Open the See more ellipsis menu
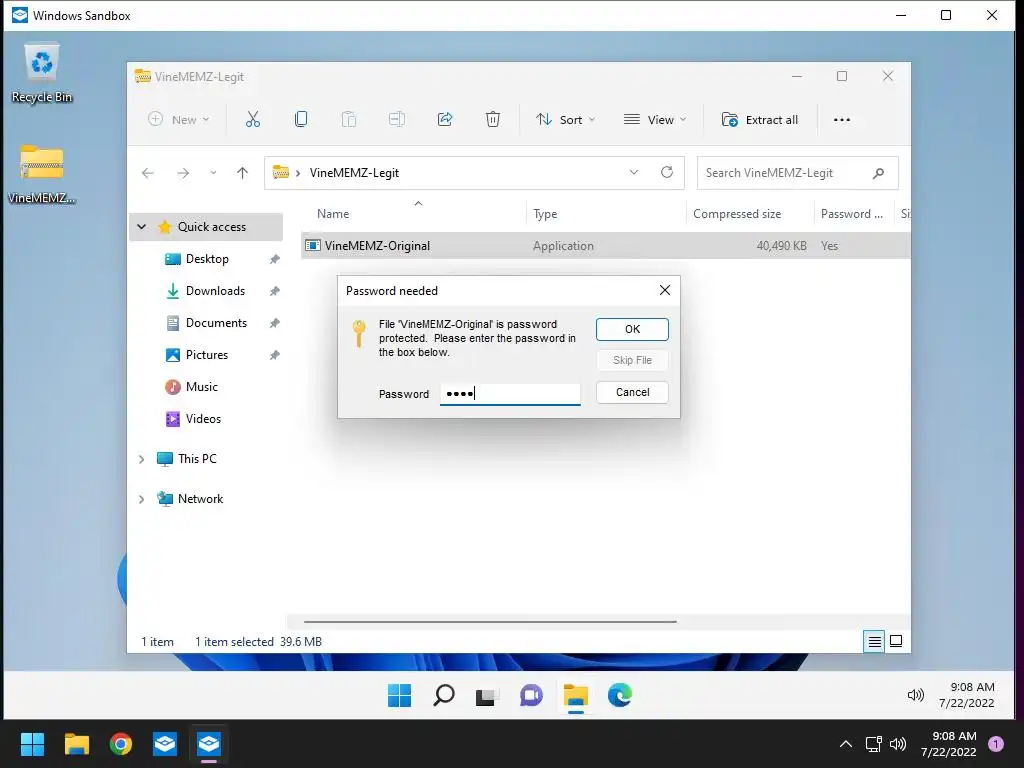The height and width of the screenshot is (768, 1024). [x=842, y=120]
